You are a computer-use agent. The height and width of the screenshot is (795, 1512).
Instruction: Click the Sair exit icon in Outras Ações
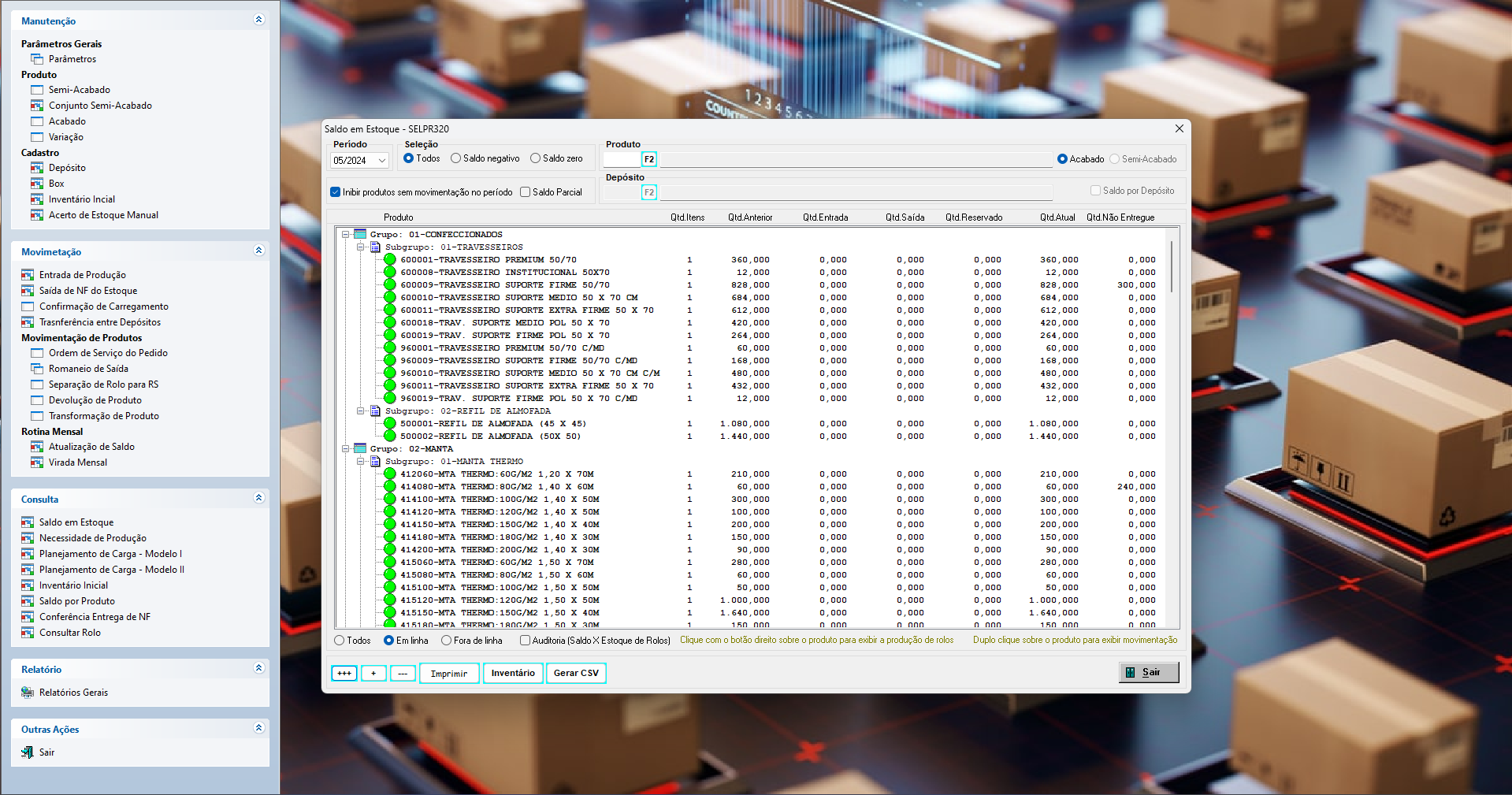(28, 752)
